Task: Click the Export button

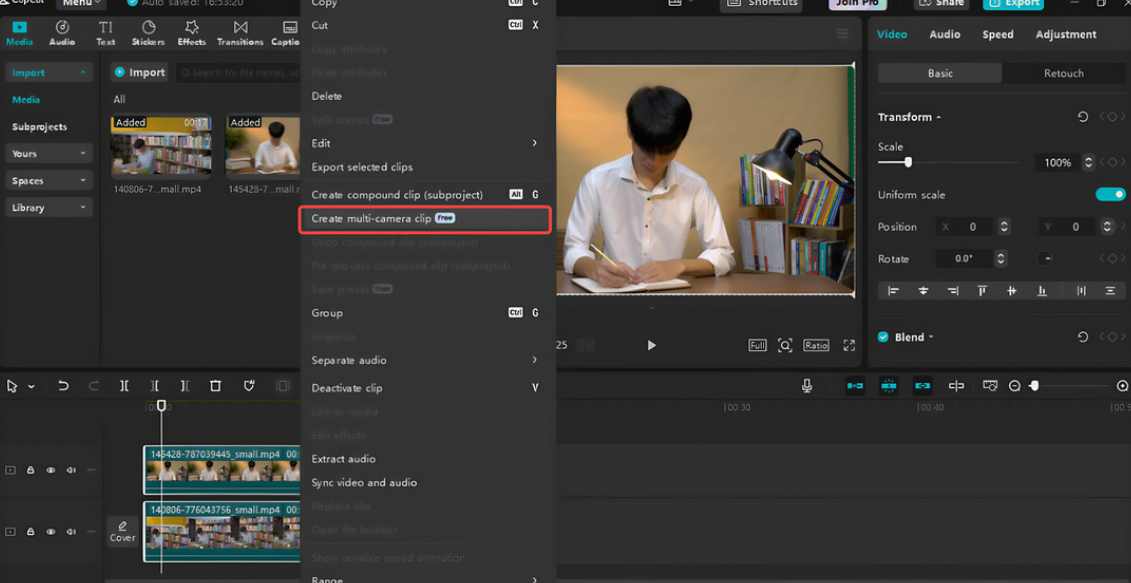Action: point(1013,3)
